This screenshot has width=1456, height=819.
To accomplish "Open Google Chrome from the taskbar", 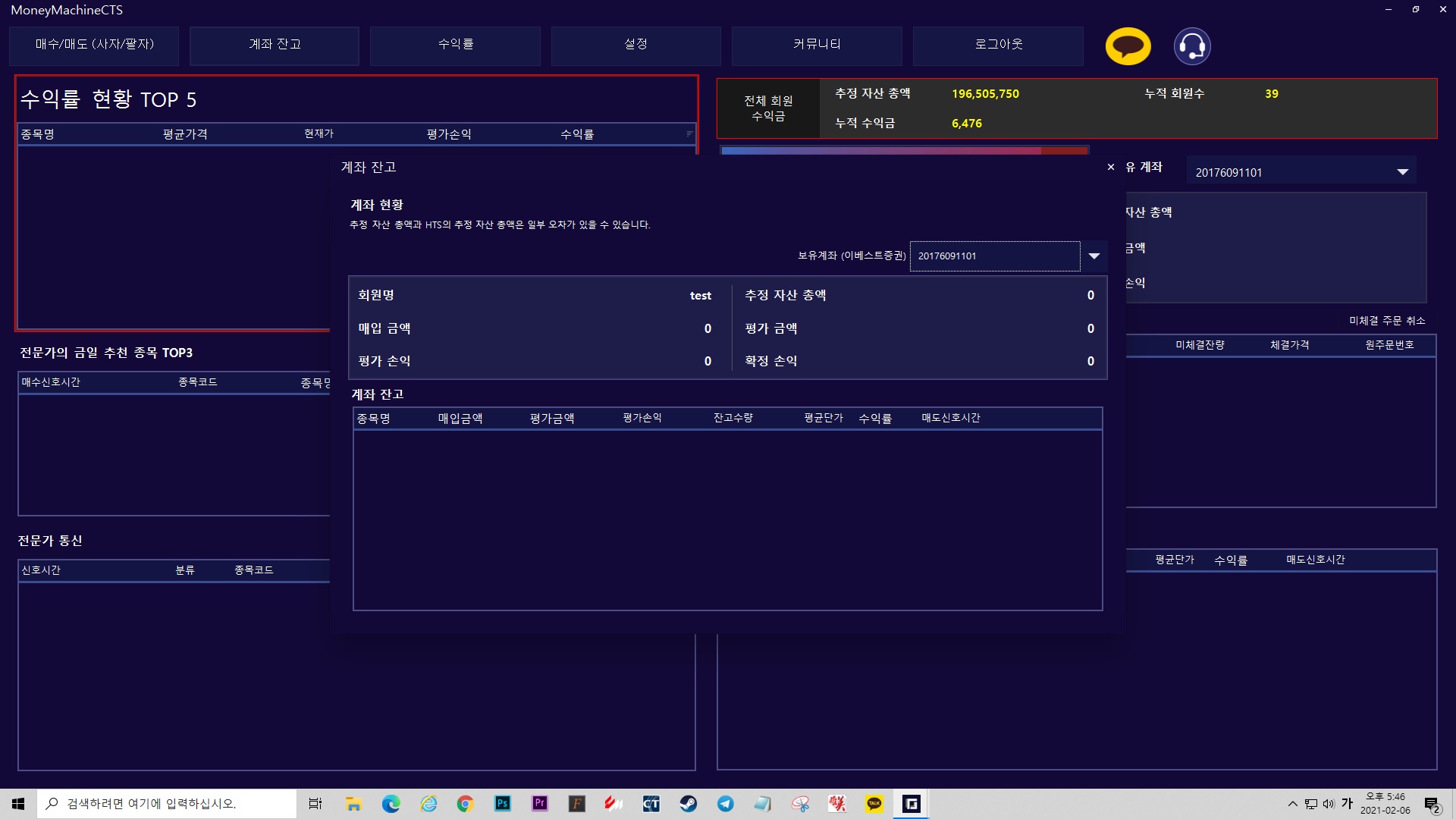I will point(465,804).
